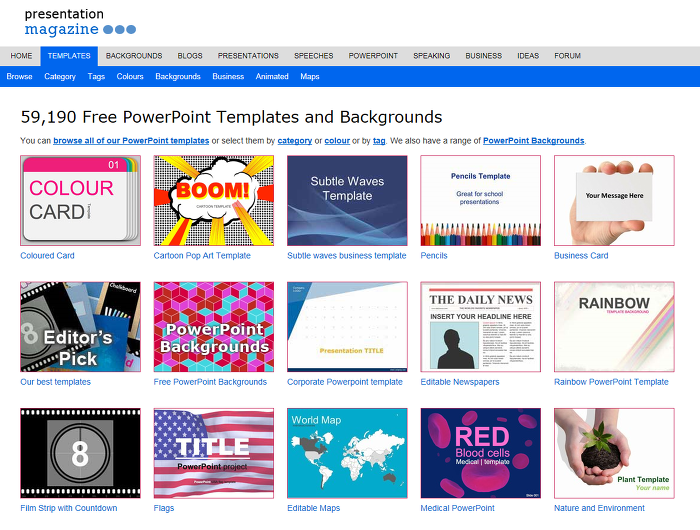Click the 'Pencils' caption link
Screen dimensions: 700x530
click(x=434, y=256)
